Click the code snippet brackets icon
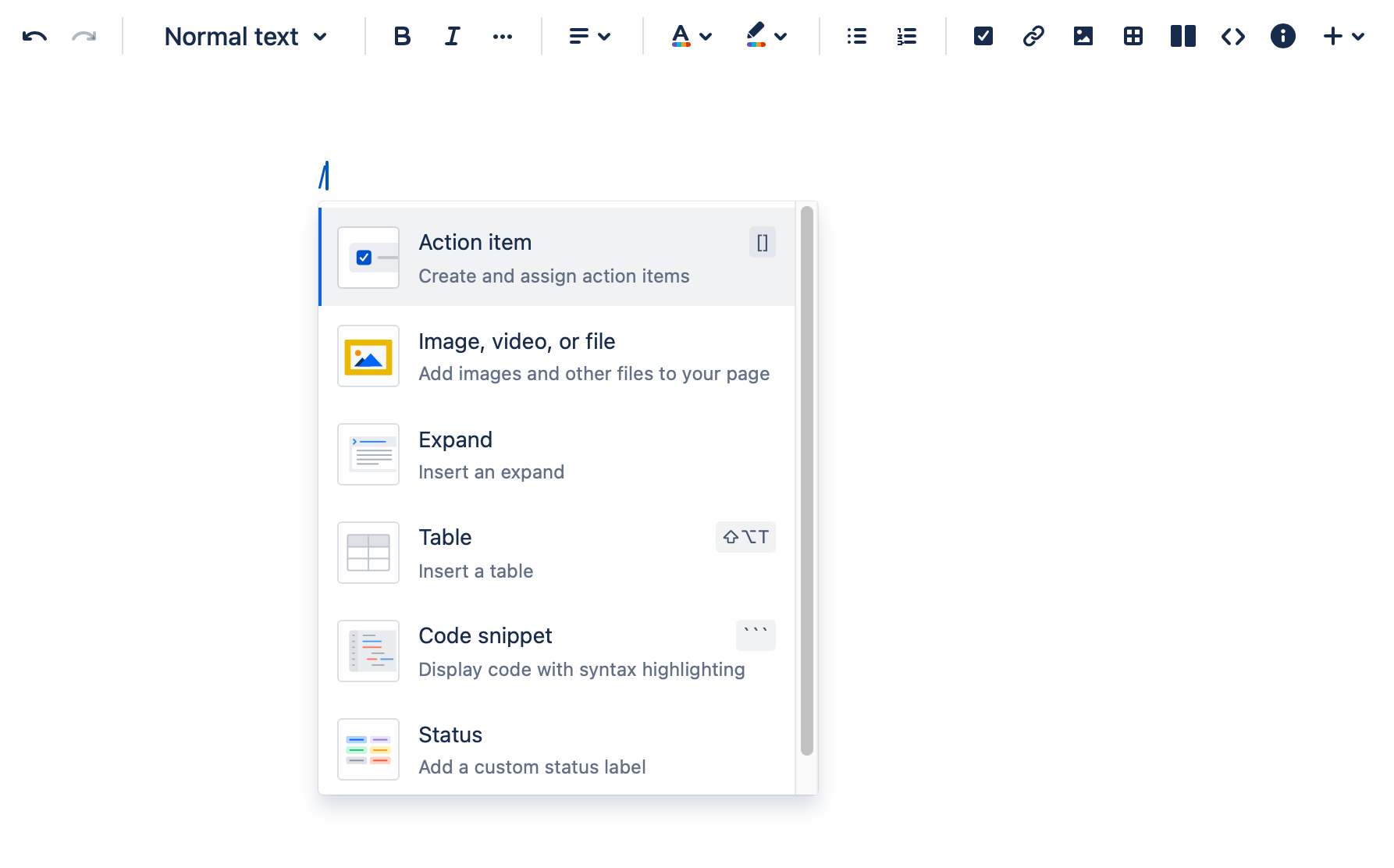 (x=1233, y=37)
